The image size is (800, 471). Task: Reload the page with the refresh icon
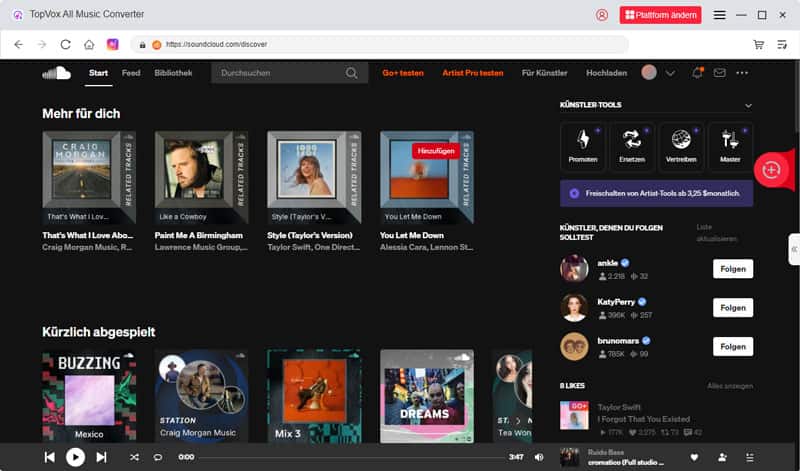(65, 44)
